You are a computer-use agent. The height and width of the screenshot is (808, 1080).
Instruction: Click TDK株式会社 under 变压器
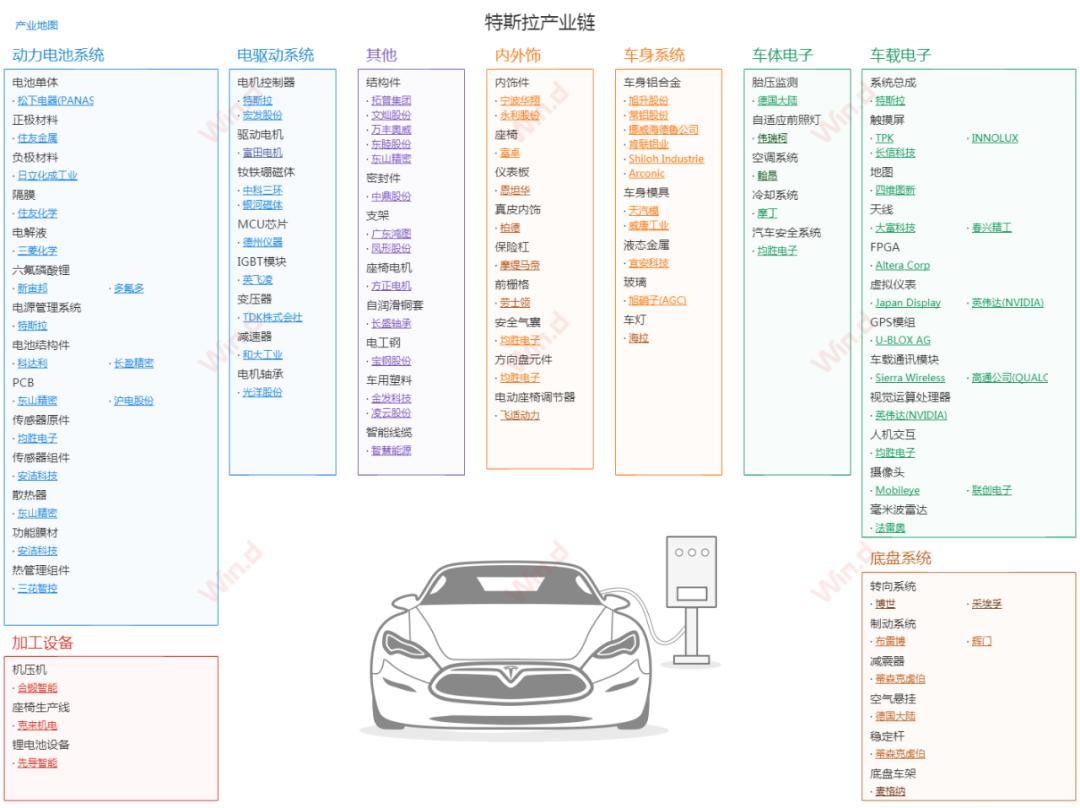tap(272, 318)
